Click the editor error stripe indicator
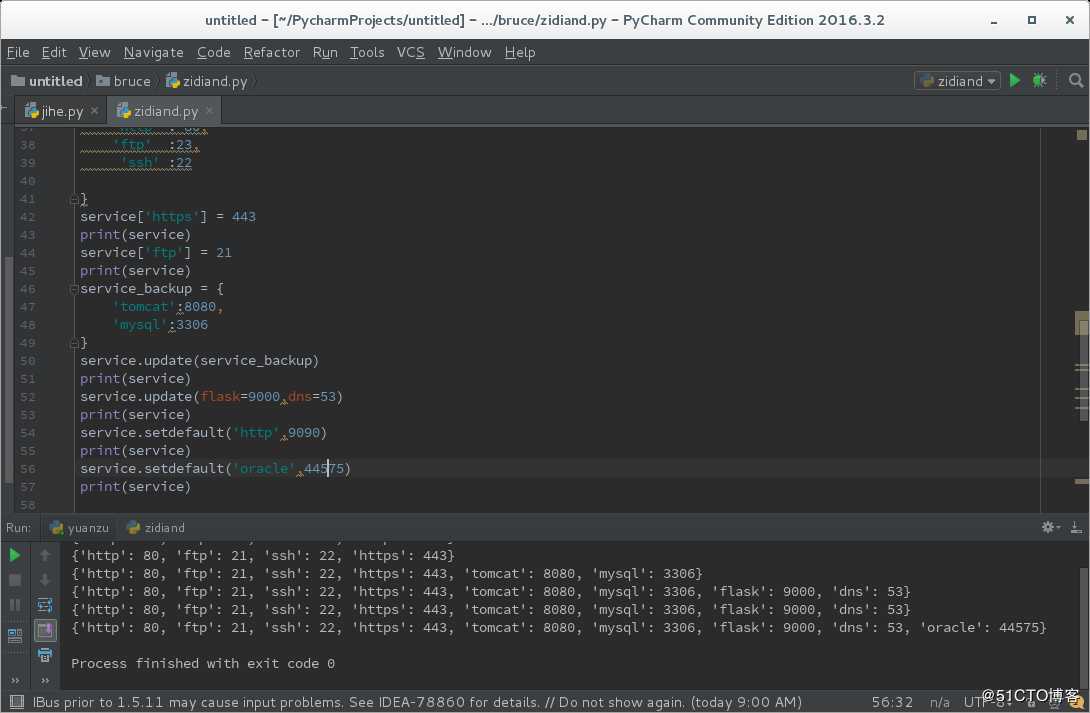The height and width of the screenshot is (713, 1090). [1082, 135]
